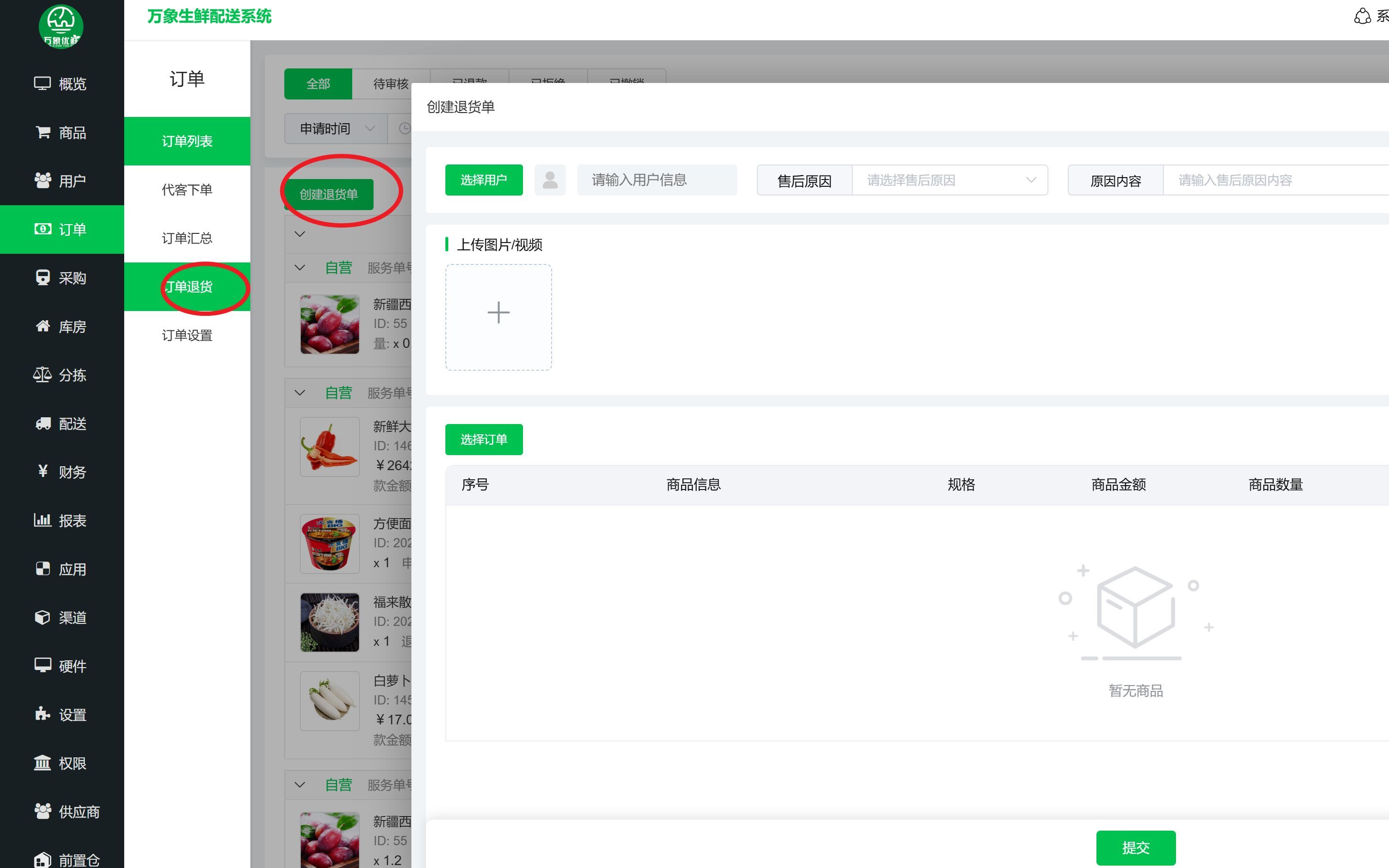
Task: Switch to the 待审核 tab
Action: pyautogui.click(x=391, y=84)
